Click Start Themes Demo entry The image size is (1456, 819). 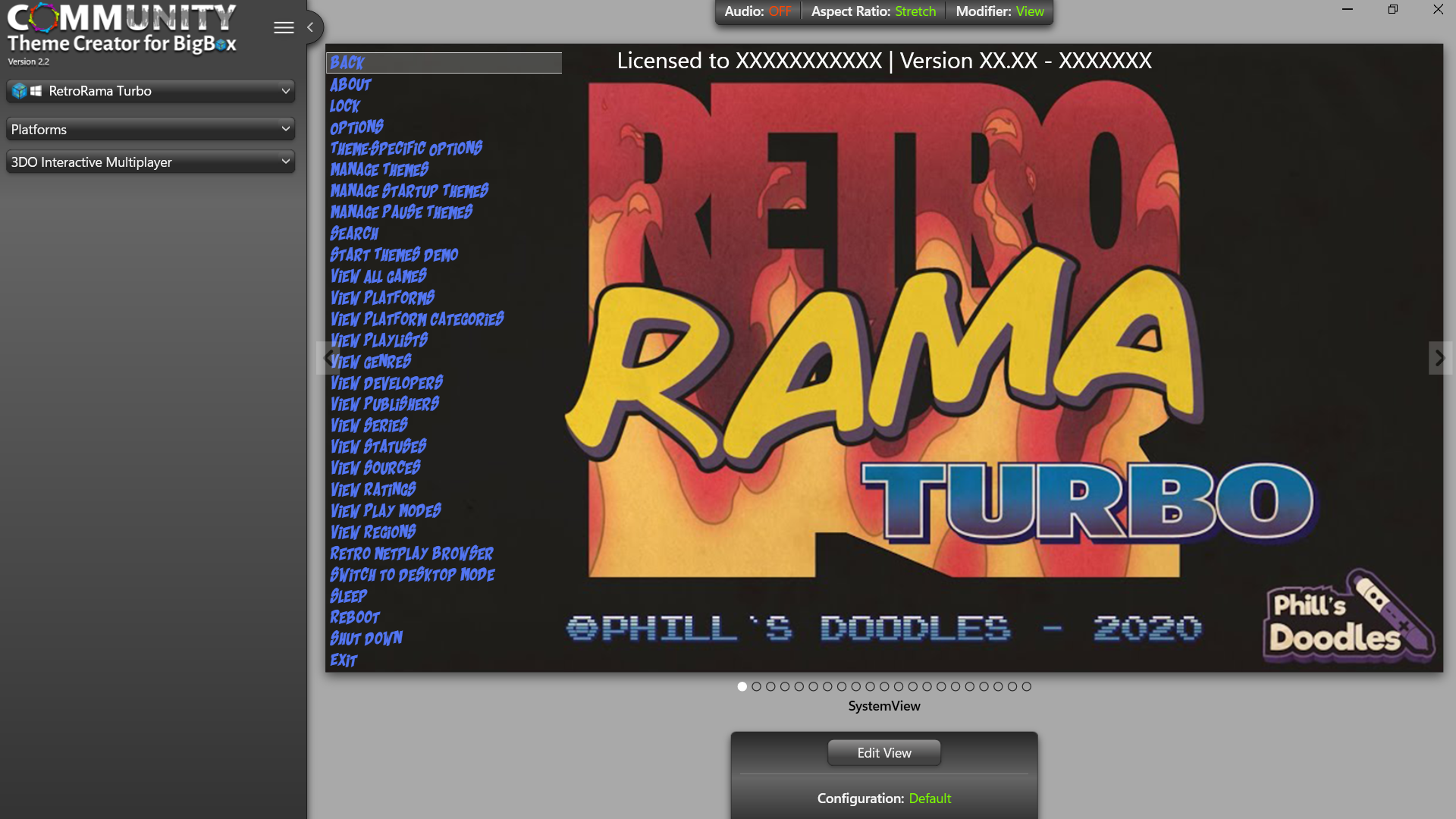pos(394,255)
